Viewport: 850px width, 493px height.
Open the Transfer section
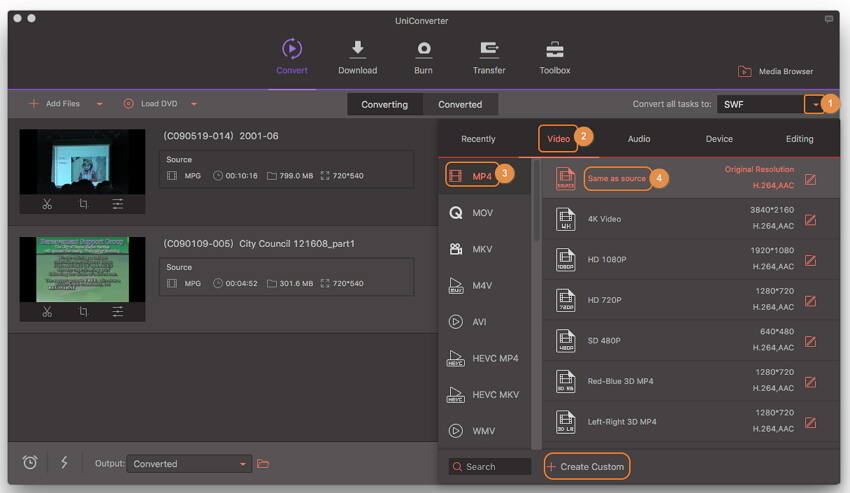coord(489,56)
